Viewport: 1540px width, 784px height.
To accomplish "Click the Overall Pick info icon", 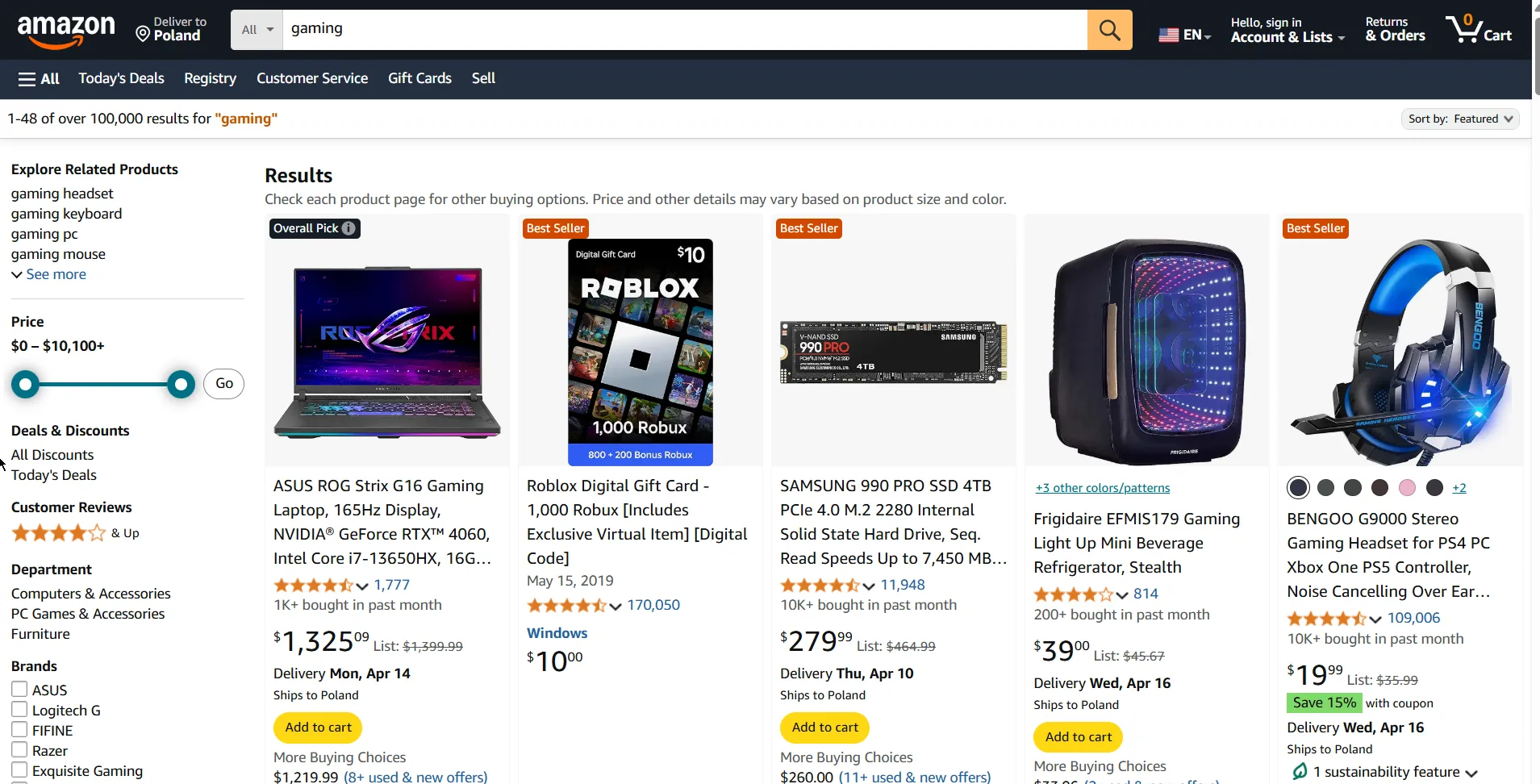I will (348, 228).
